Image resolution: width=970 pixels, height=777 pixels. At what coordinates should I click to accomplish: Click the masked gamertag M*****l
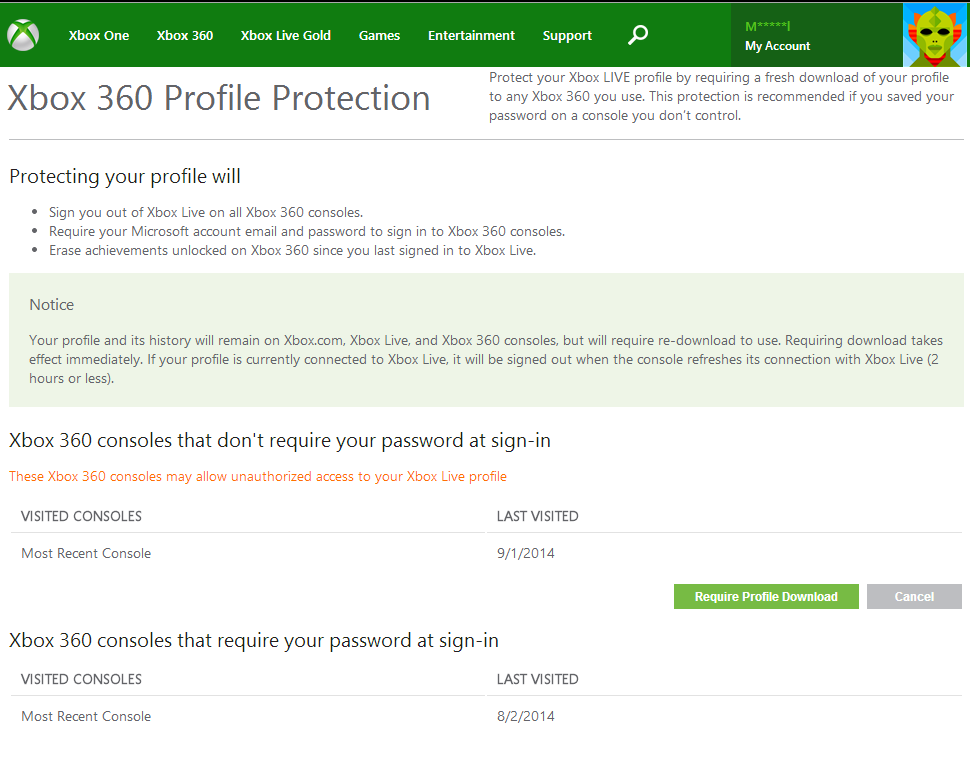point(768,26)
